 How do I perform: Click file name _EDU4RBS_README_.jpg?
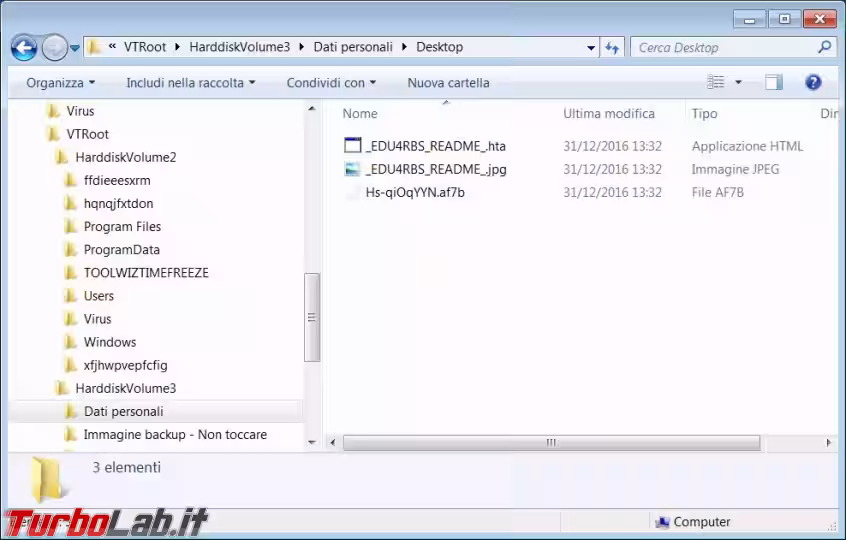pos(436,169)
